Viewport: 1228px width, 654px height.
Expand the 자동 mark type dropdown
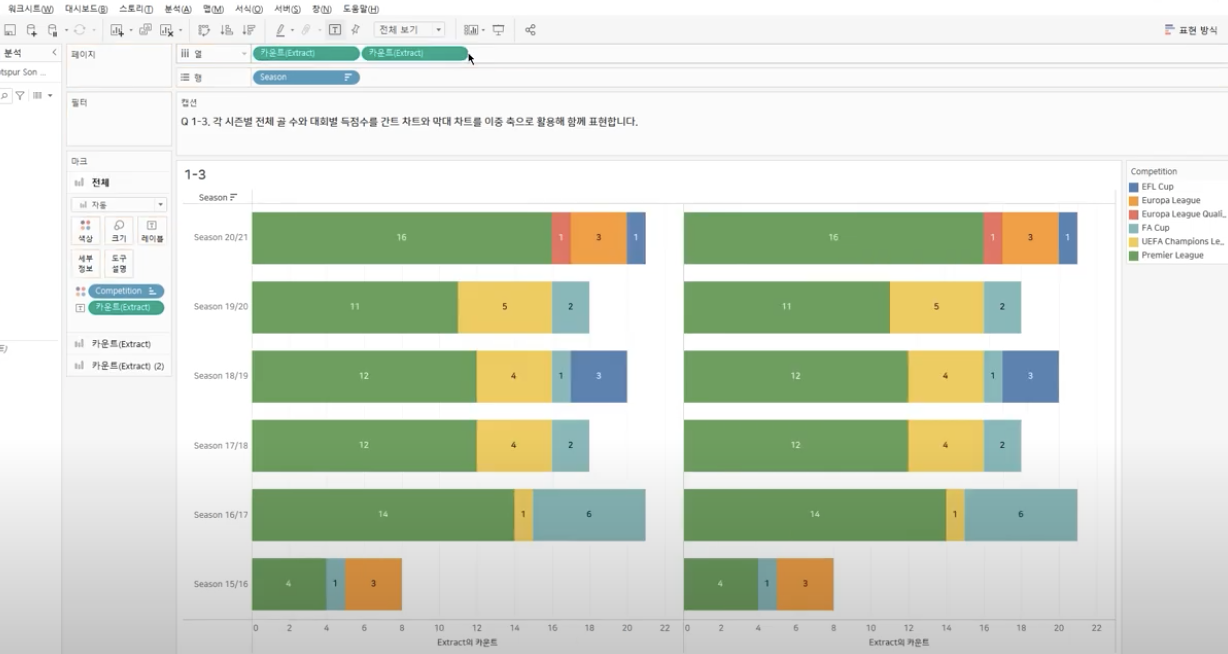click(118, 204)
